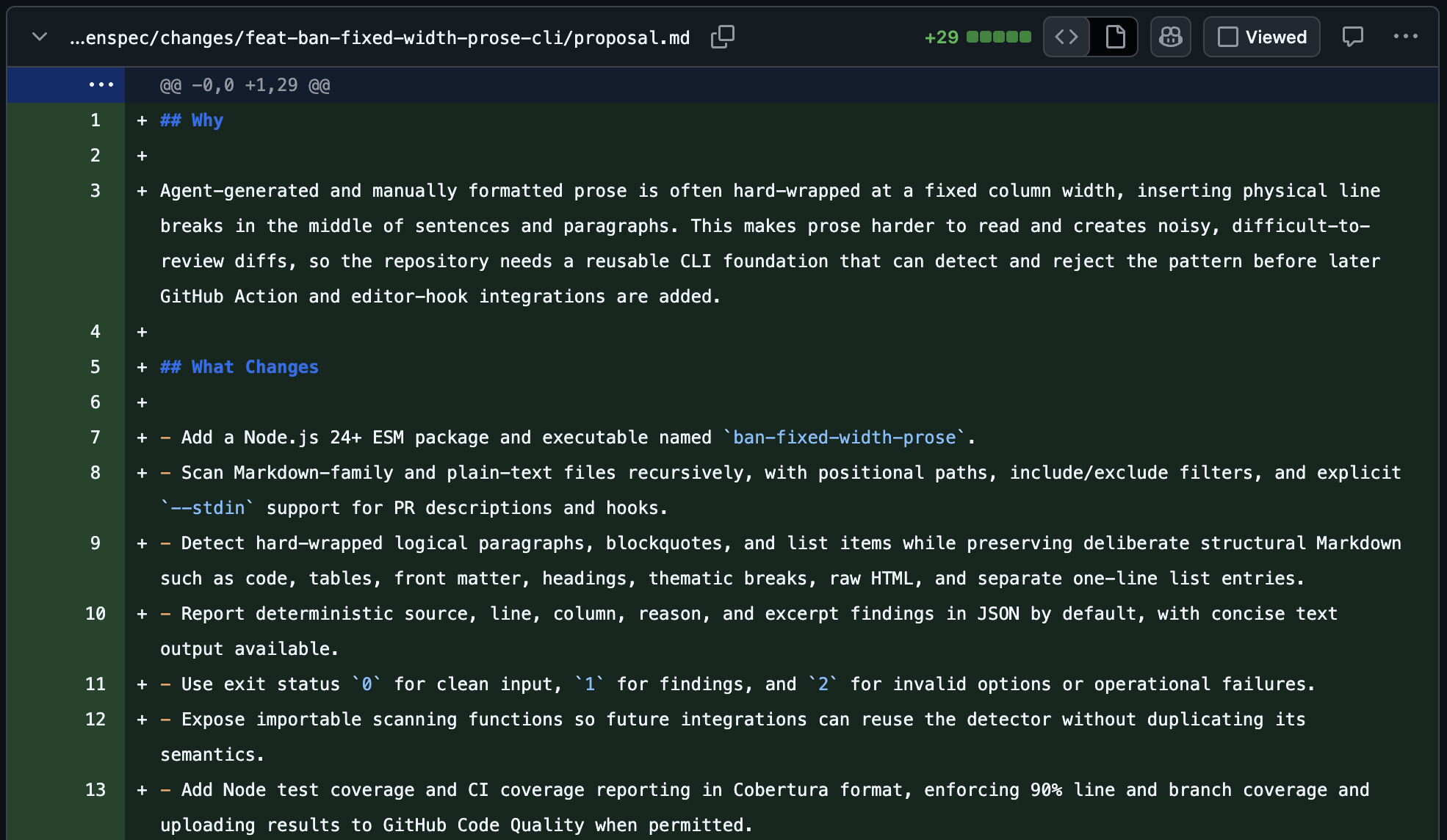
Task: Click the '## Why' heading line
Action: 192,120
